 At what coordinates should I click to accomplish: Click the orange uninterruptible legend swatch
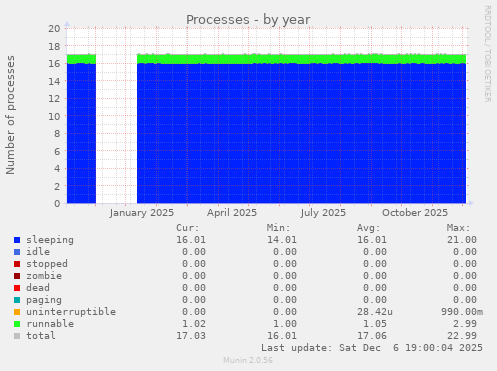[x=17, y=312]
